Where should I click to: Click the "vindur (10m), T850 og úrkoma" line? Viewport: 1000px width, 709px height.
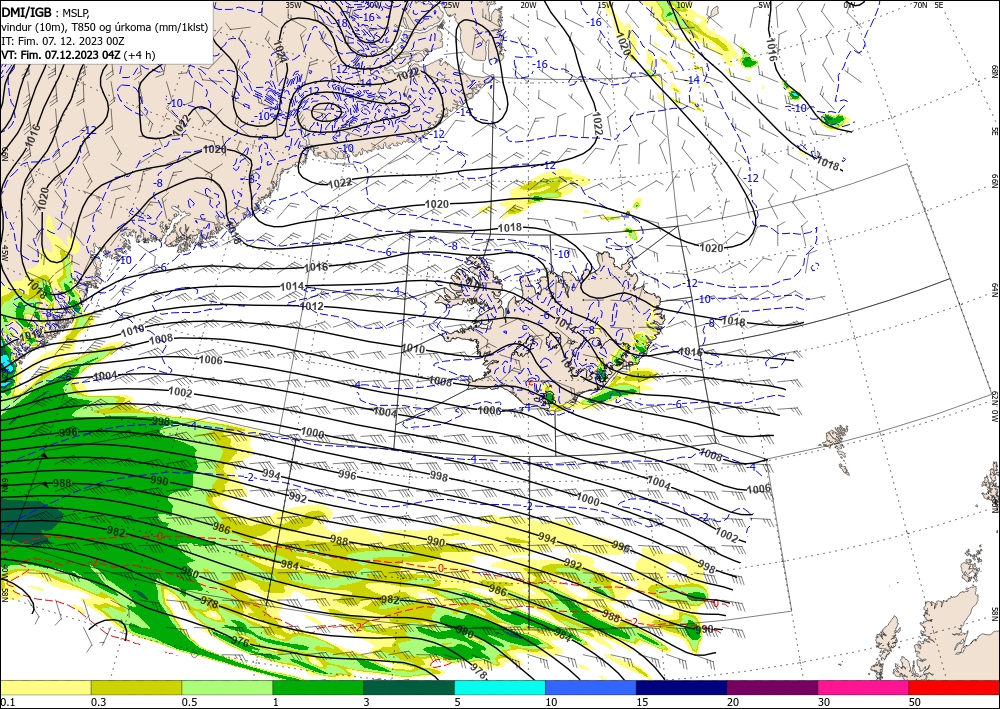pyautogui.click(x=105, y=26)
